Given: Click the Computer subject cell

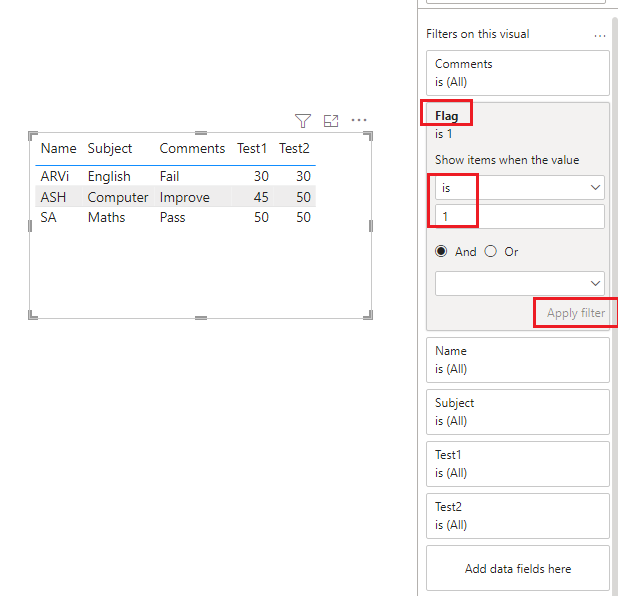Looking at the screenshot, I should point(118,197).
